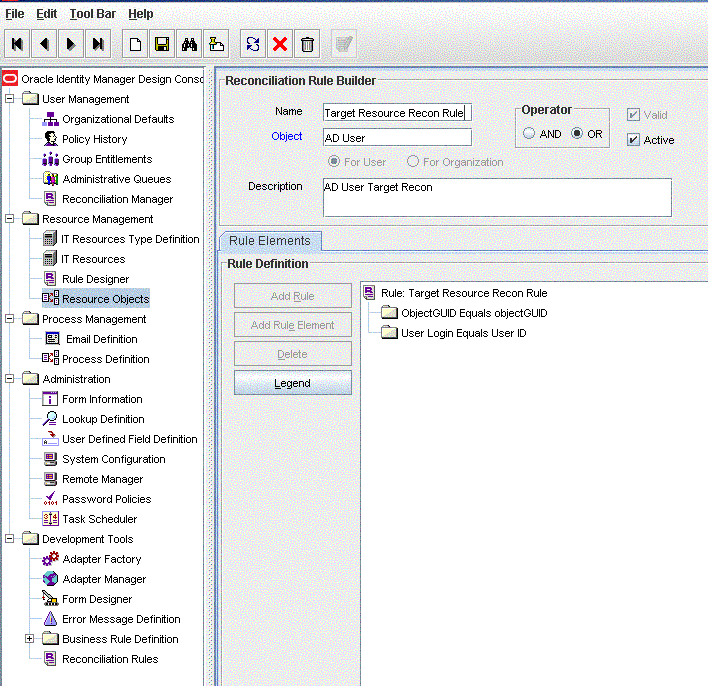Click the blue Object lookup label
The height and width of the screenshot is (686, 708).
coord(287,136)
